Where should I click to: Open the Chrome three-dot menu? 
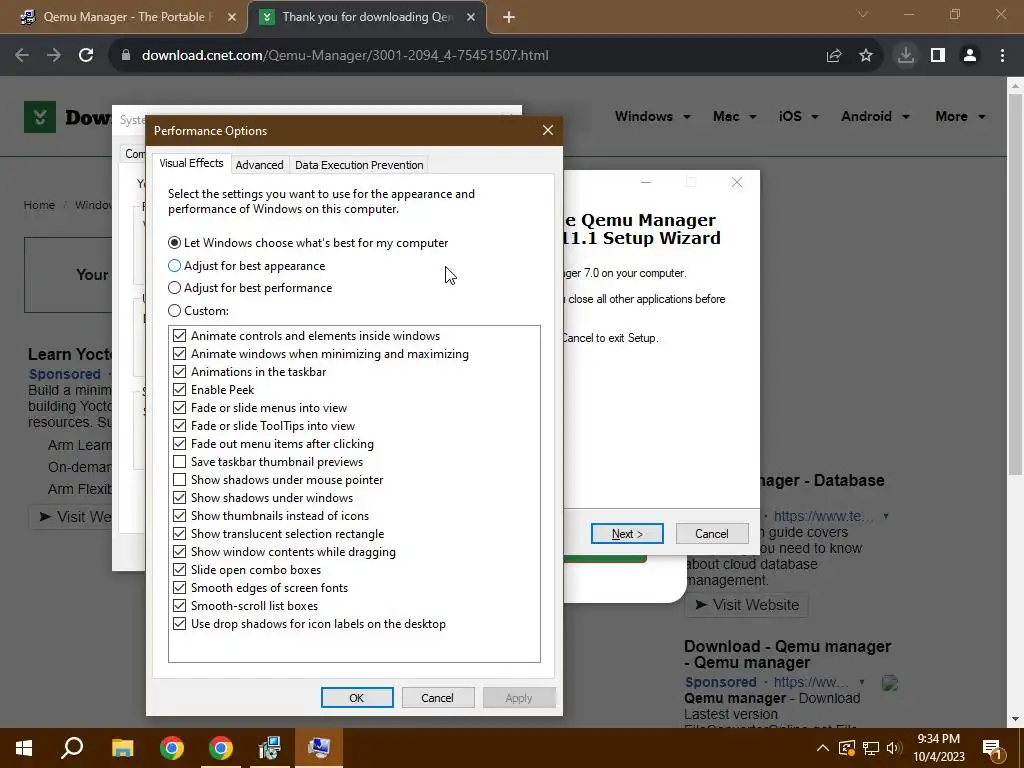point(1002,56)
